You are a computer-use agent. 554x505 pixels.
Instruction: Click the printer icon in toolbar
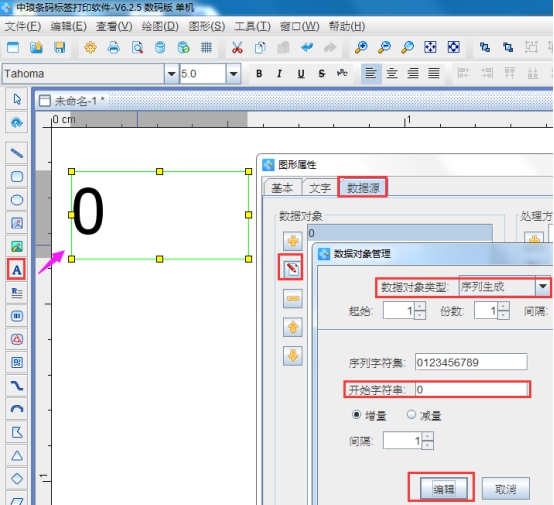[113, 47]
